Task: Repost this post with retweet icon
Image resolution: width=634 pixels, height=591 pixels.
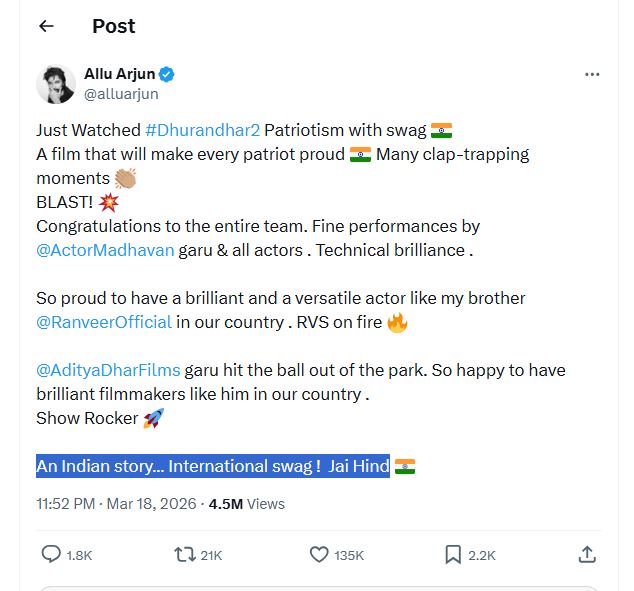Action: 185,553
